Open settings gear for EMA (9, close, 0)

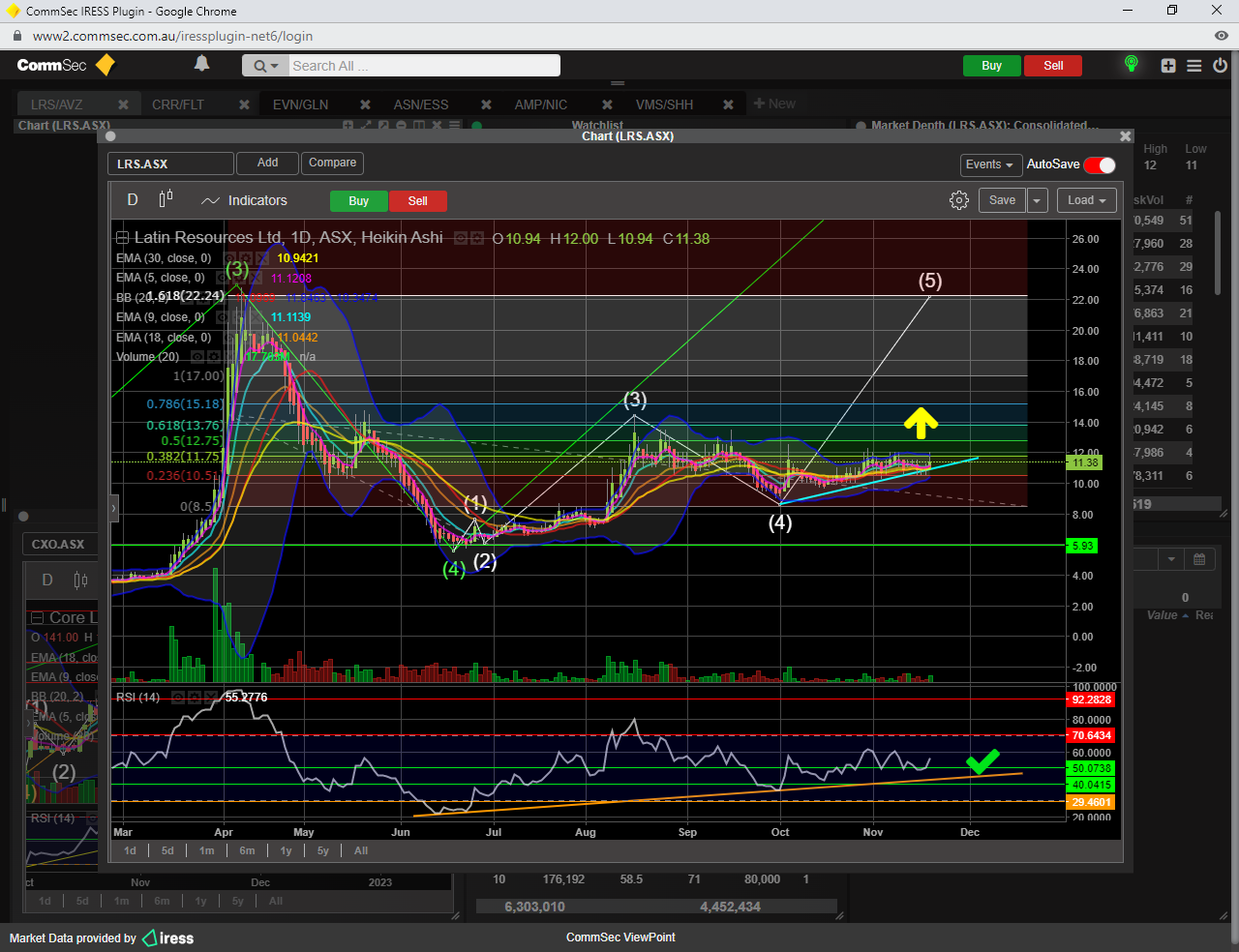click(239, 317)
